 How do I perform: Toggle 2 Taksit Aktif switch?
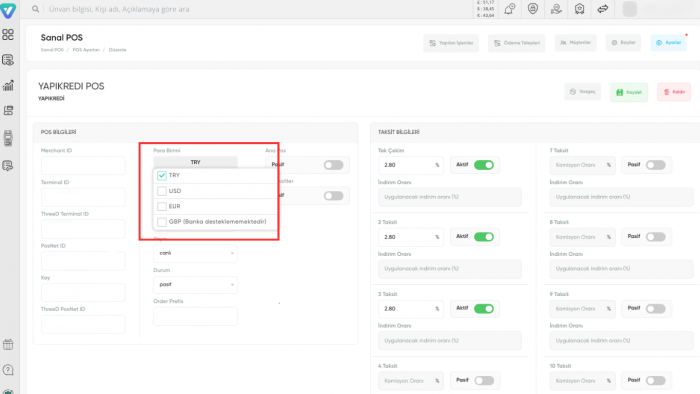(484, 237)
